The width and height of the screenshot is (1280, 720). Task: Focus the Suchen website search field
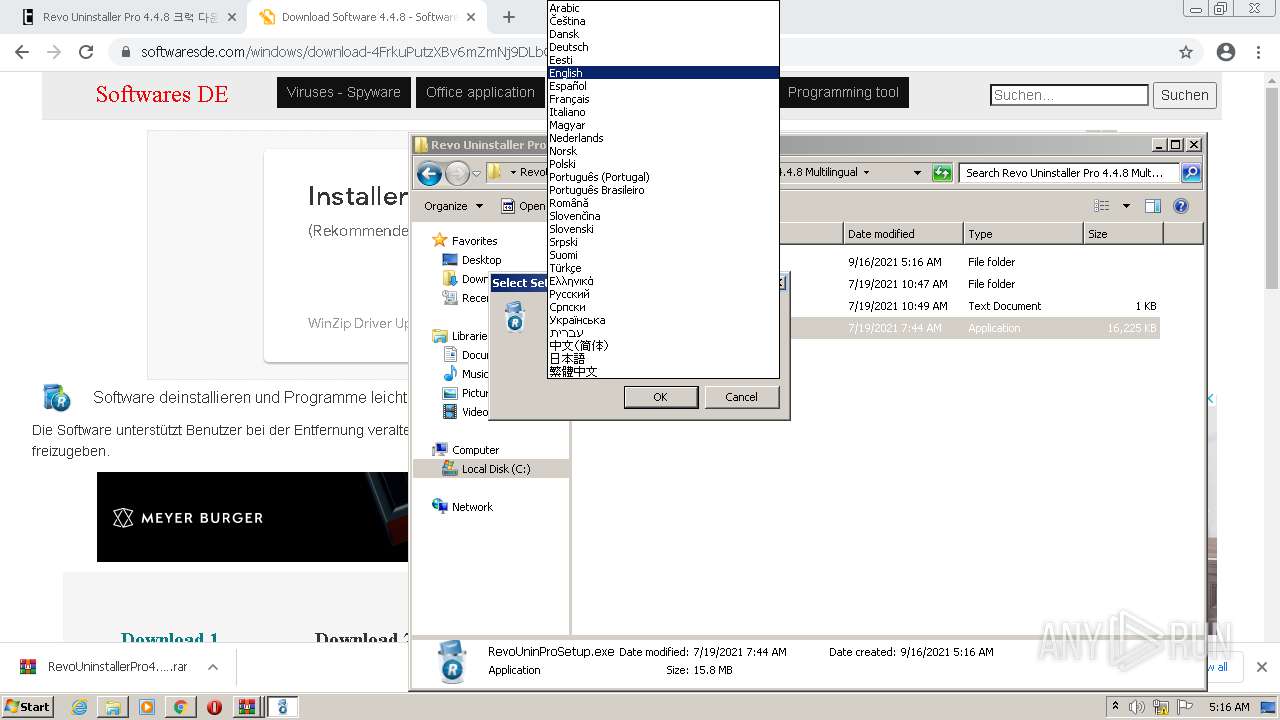pyautogui.click(x=1069, y=95)
